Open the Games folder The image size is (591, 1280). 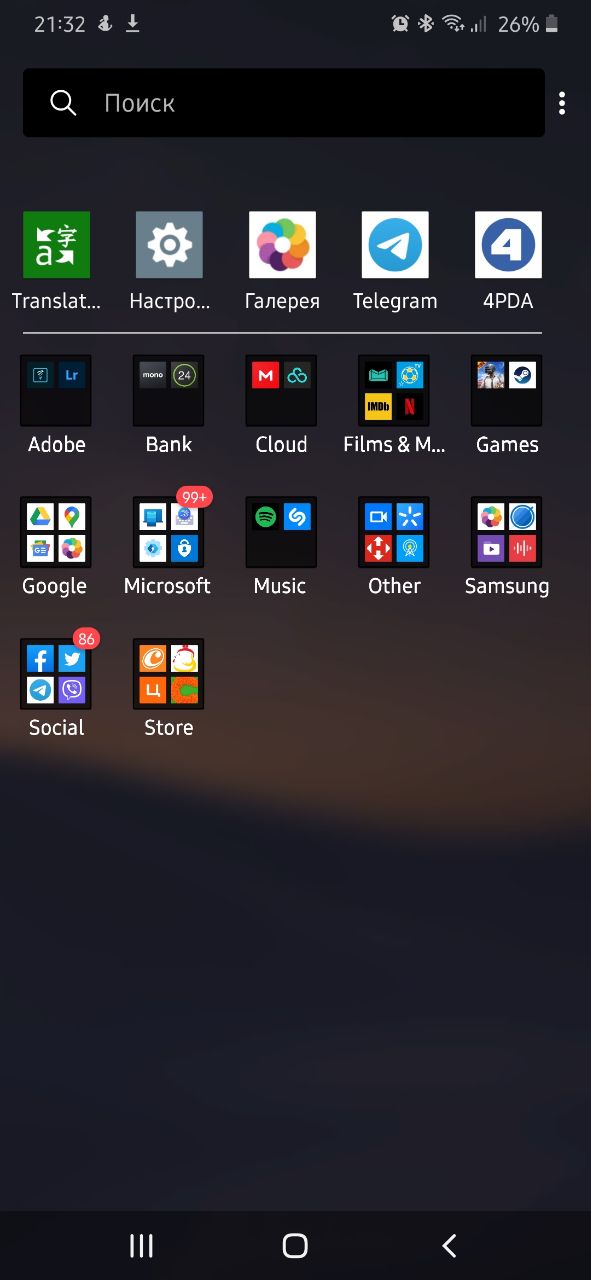(x=508, y=390)
